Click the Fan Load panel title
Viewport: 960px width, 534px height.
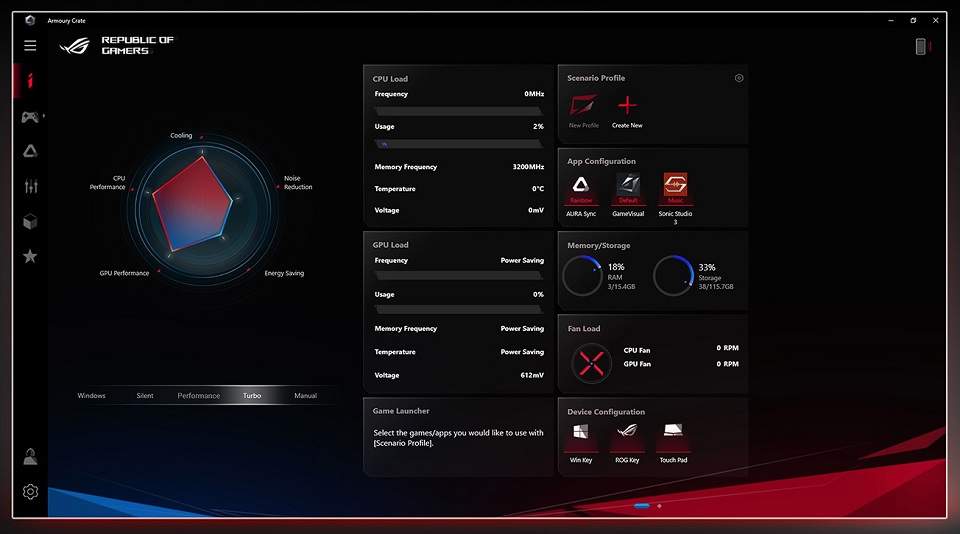click(583, 328)
